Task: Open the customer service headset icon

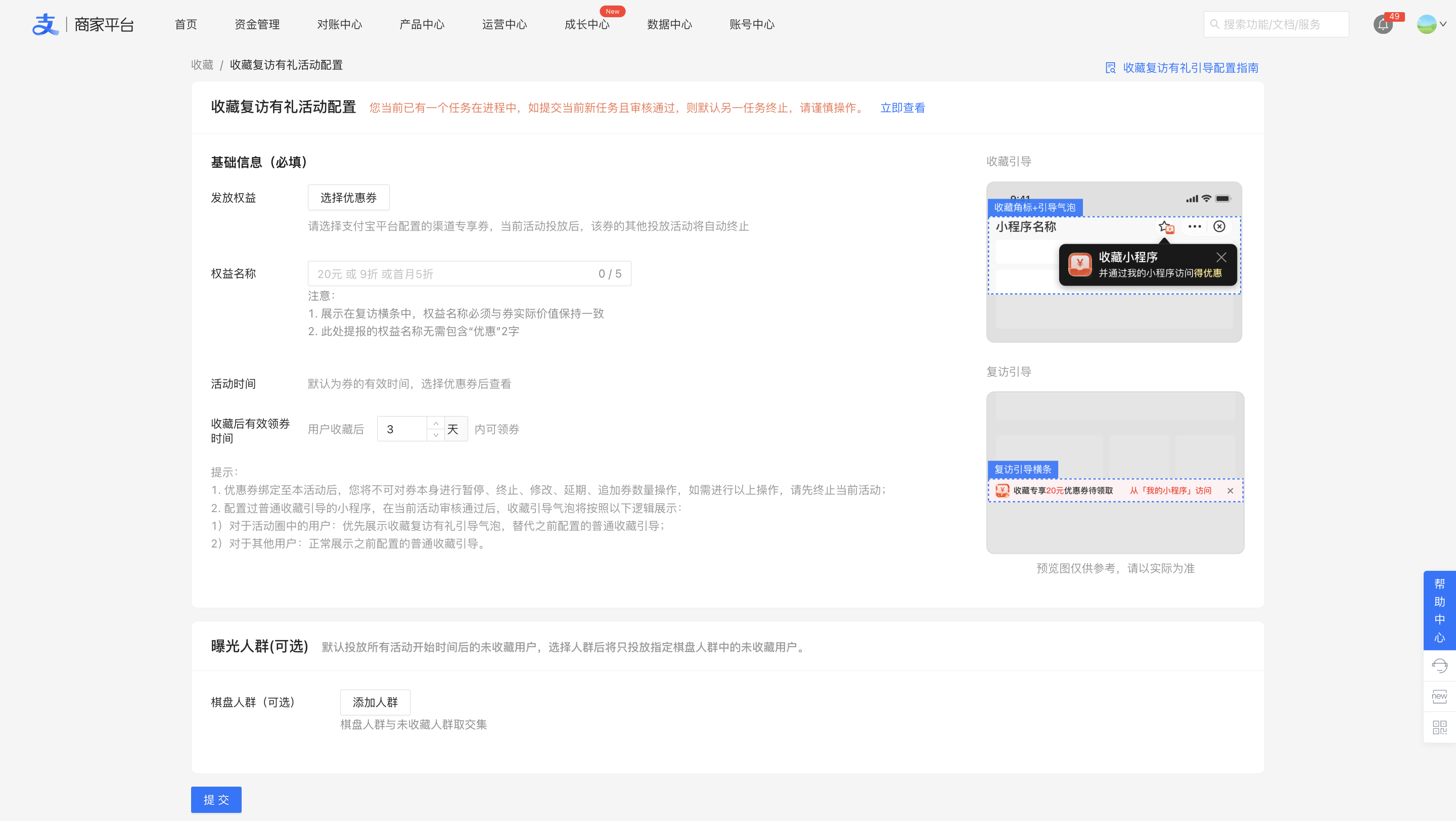Action: [x=1439, y=666]
